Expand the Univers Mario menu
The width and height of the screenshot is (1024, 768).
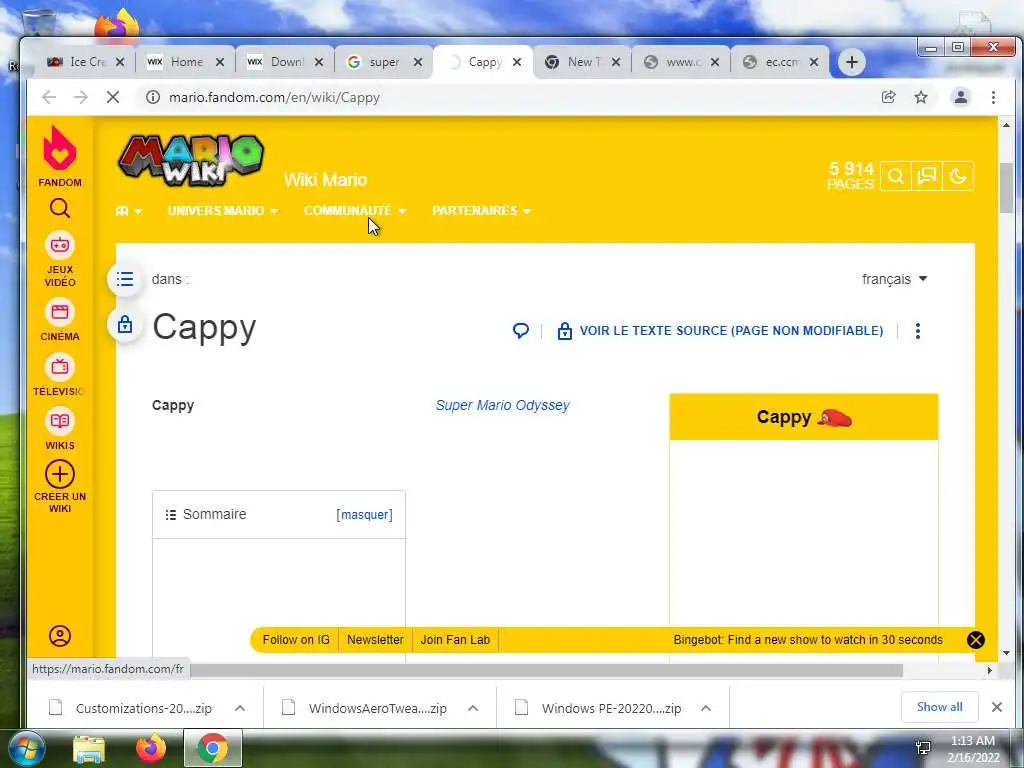(x=223, y=211)
